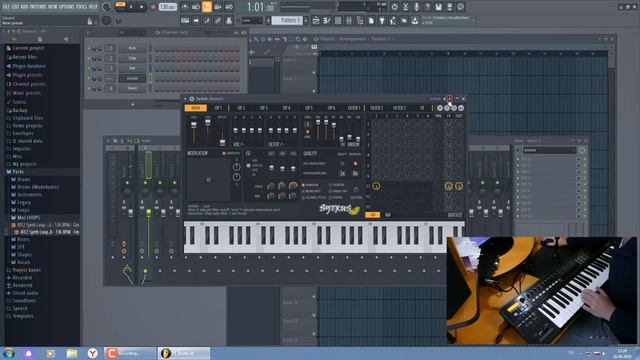Click the typing keyboard to piano icon
640x360 pixels.
[185, 20]
